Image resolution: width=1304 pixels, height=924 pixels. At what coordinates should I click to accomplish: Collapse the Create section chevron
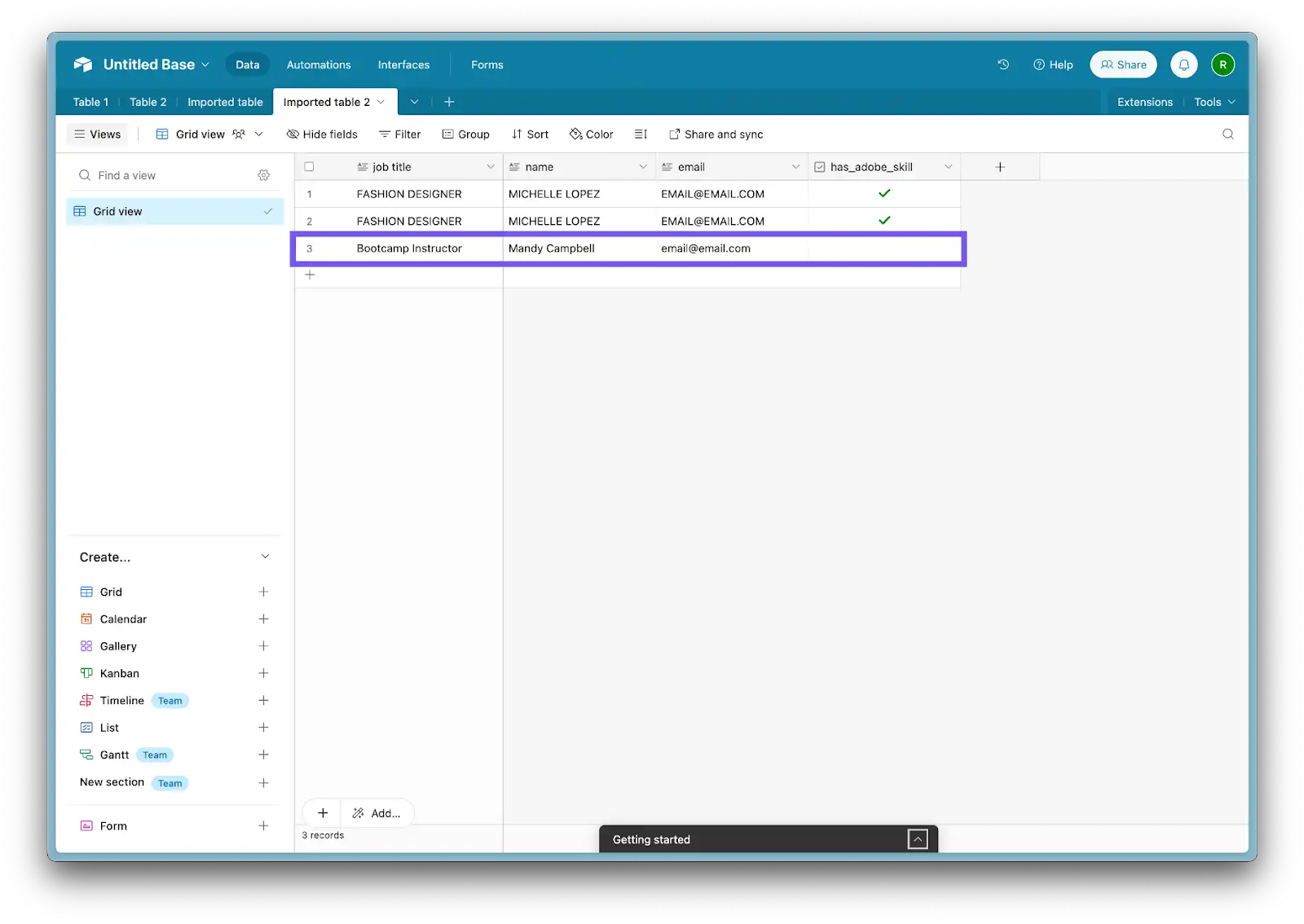click(265, 557)
